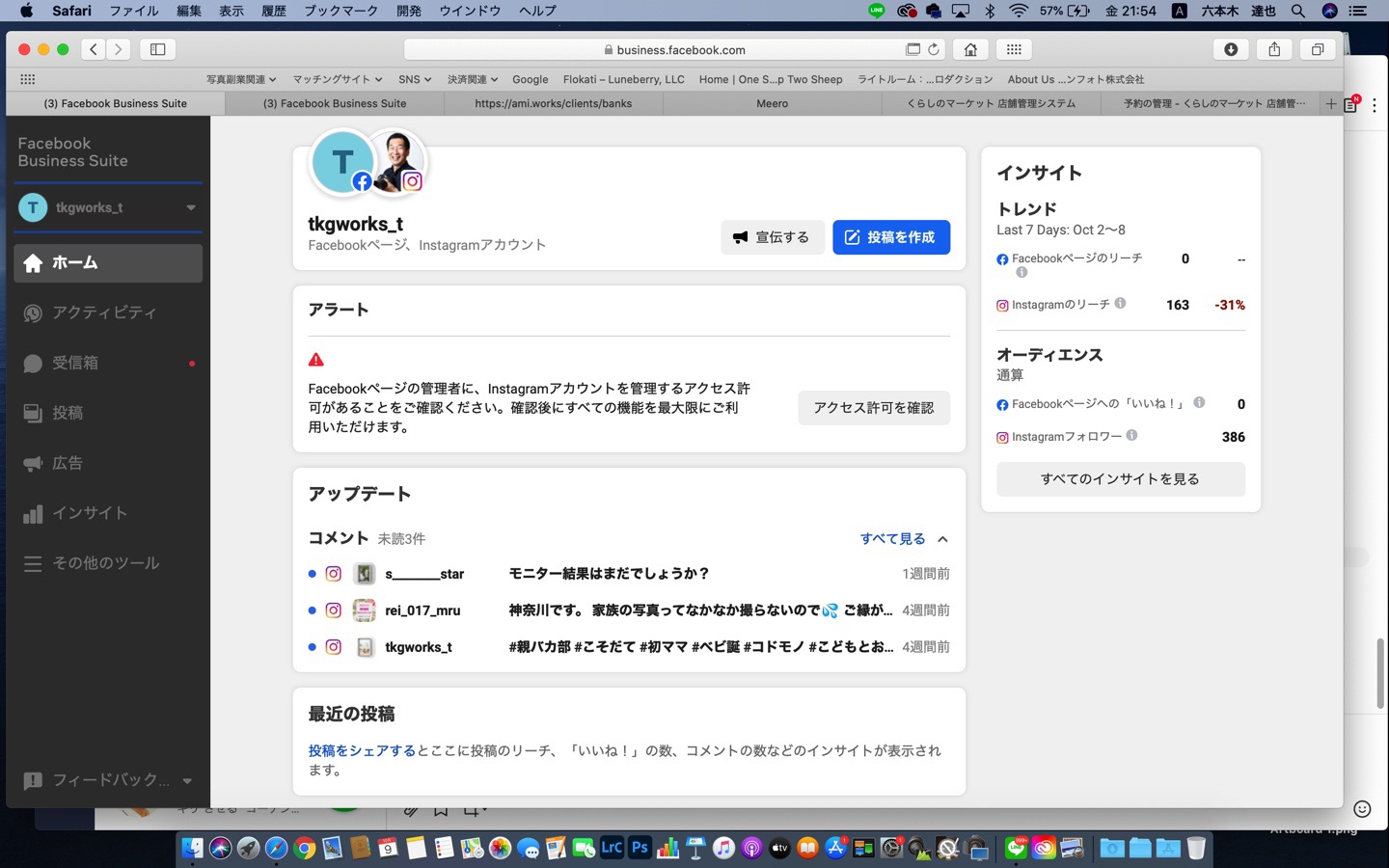Switch to https://ami.works/clients/banks tab

pos(554,103)
